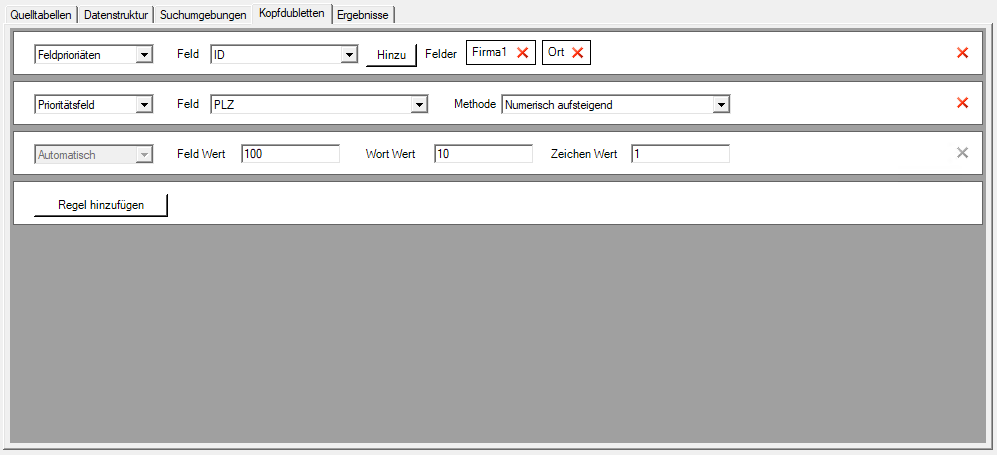997x455 pixels.
Task: Click the Hinzu button
Action: 391,55
